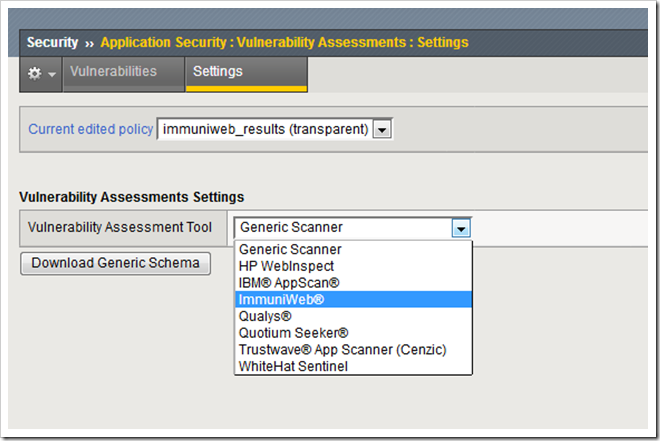Select the highlighted ImmuniWeb option
Image resolution: width=660 pixels, height=441 pixels.
pos(281,299)
